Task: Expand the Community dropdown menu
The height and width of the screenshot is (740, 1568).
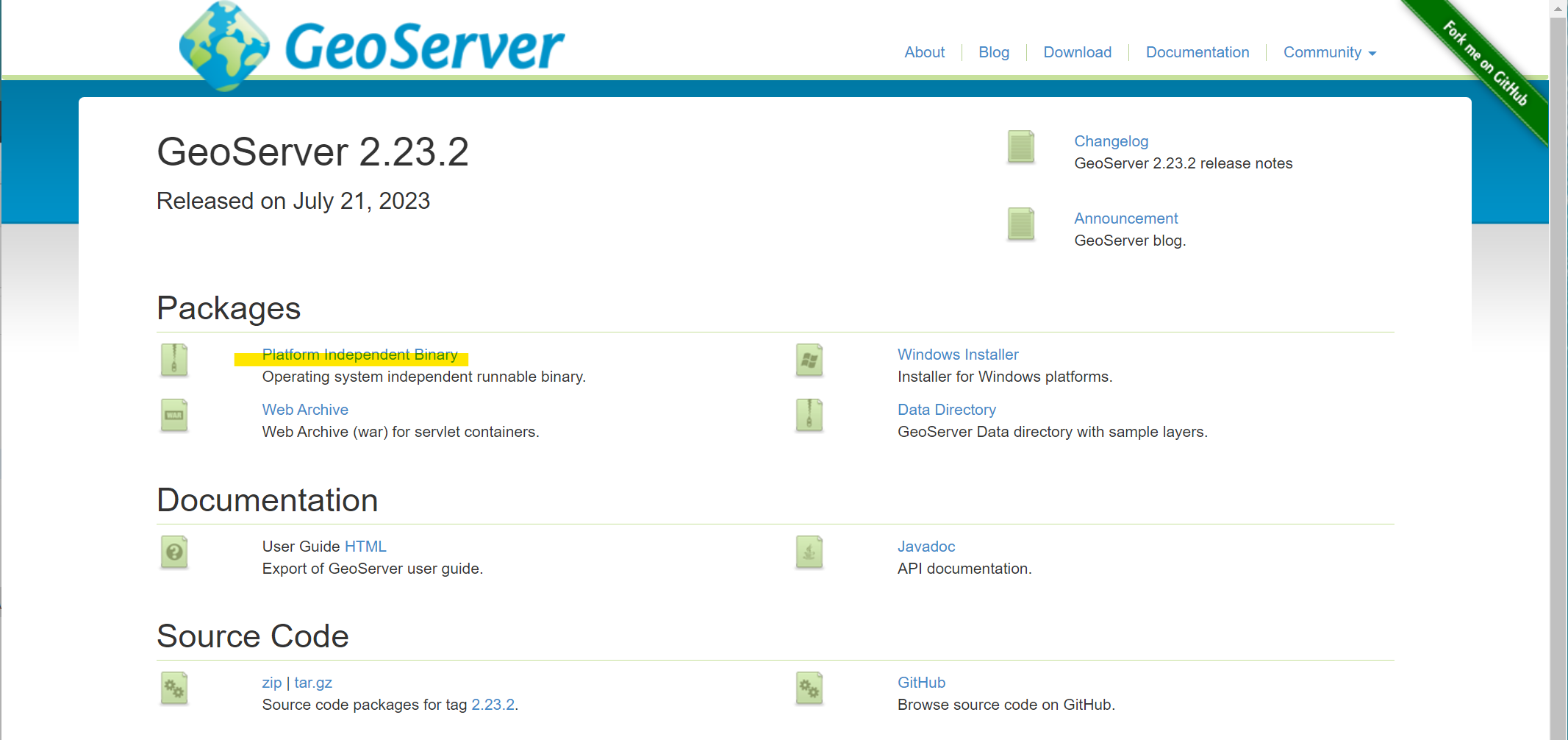Action: coord(1330,52)
